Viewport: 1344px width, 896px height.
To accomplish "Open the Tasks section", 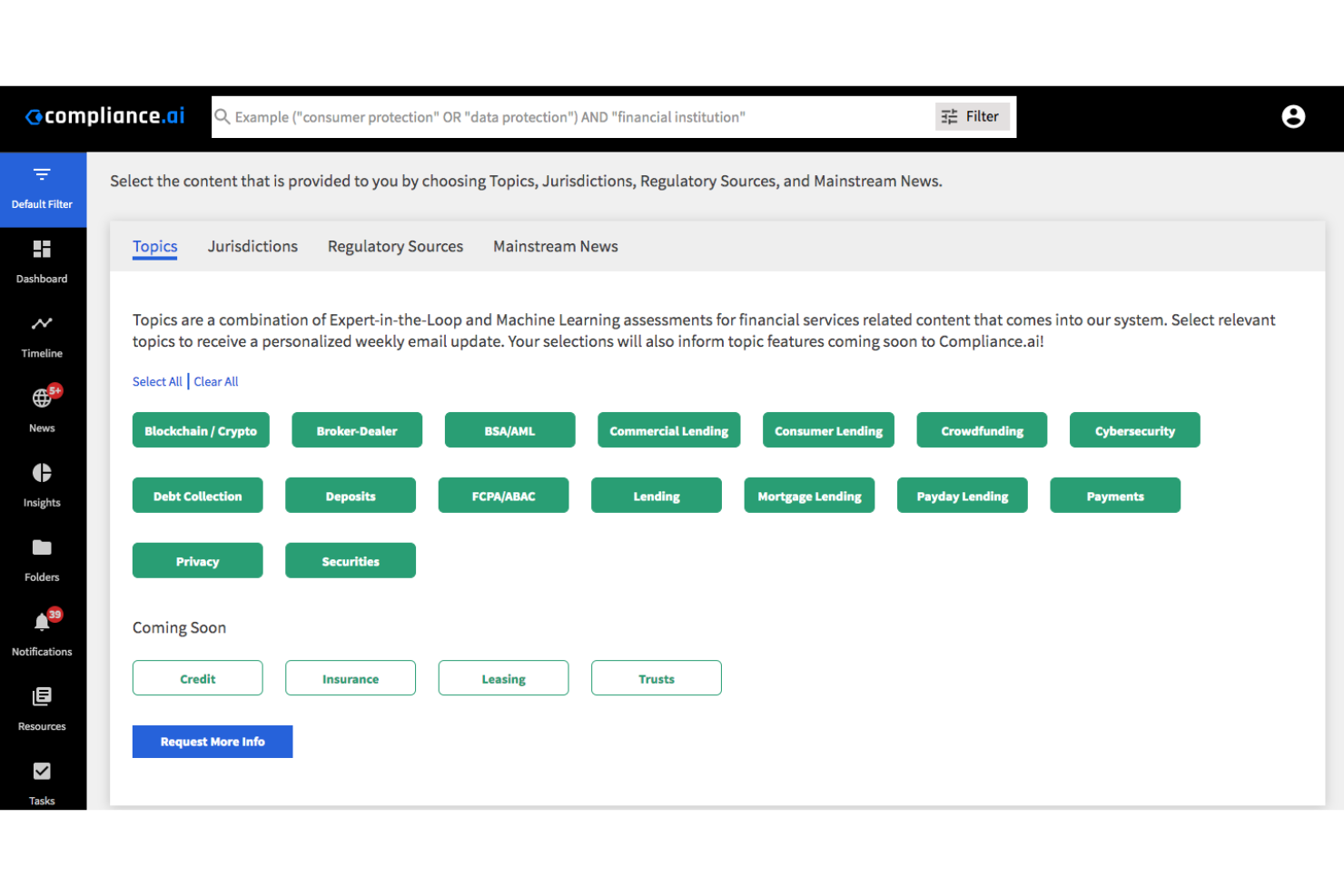I will (x=42, y=783).
